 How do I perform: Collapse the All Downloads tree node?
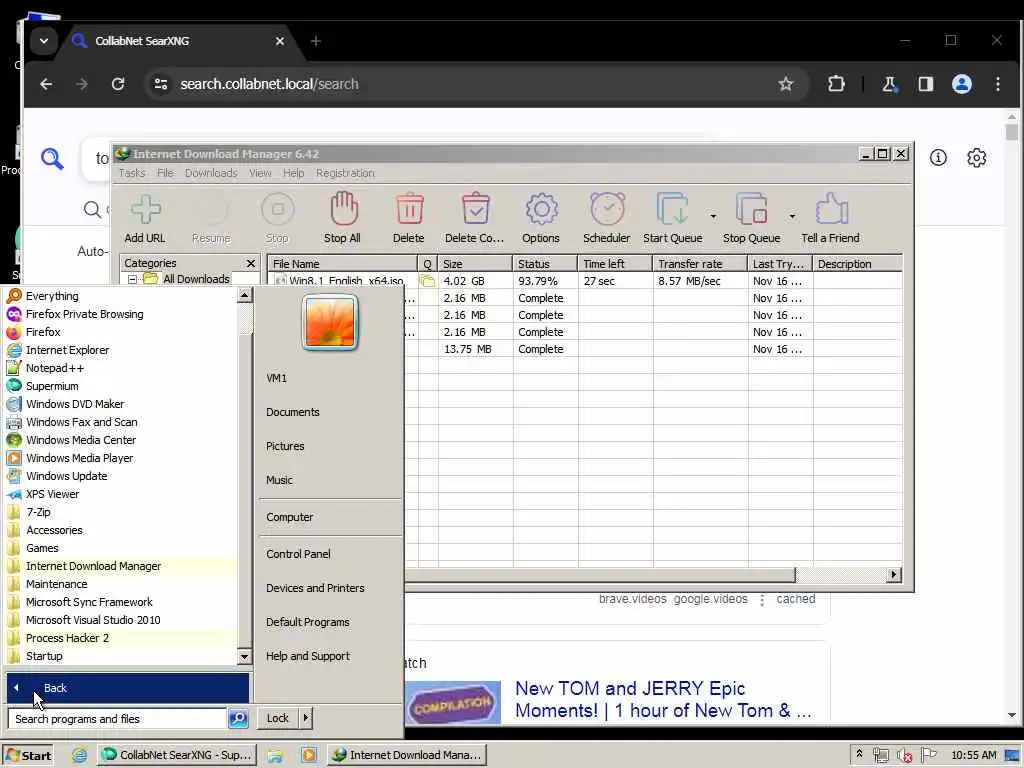point(132,280)
